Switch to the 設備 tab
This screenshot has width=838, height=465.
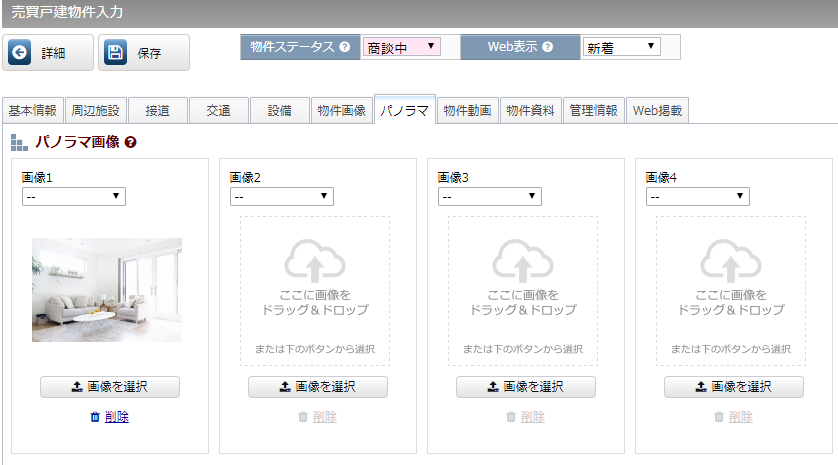tap(280, 111)
